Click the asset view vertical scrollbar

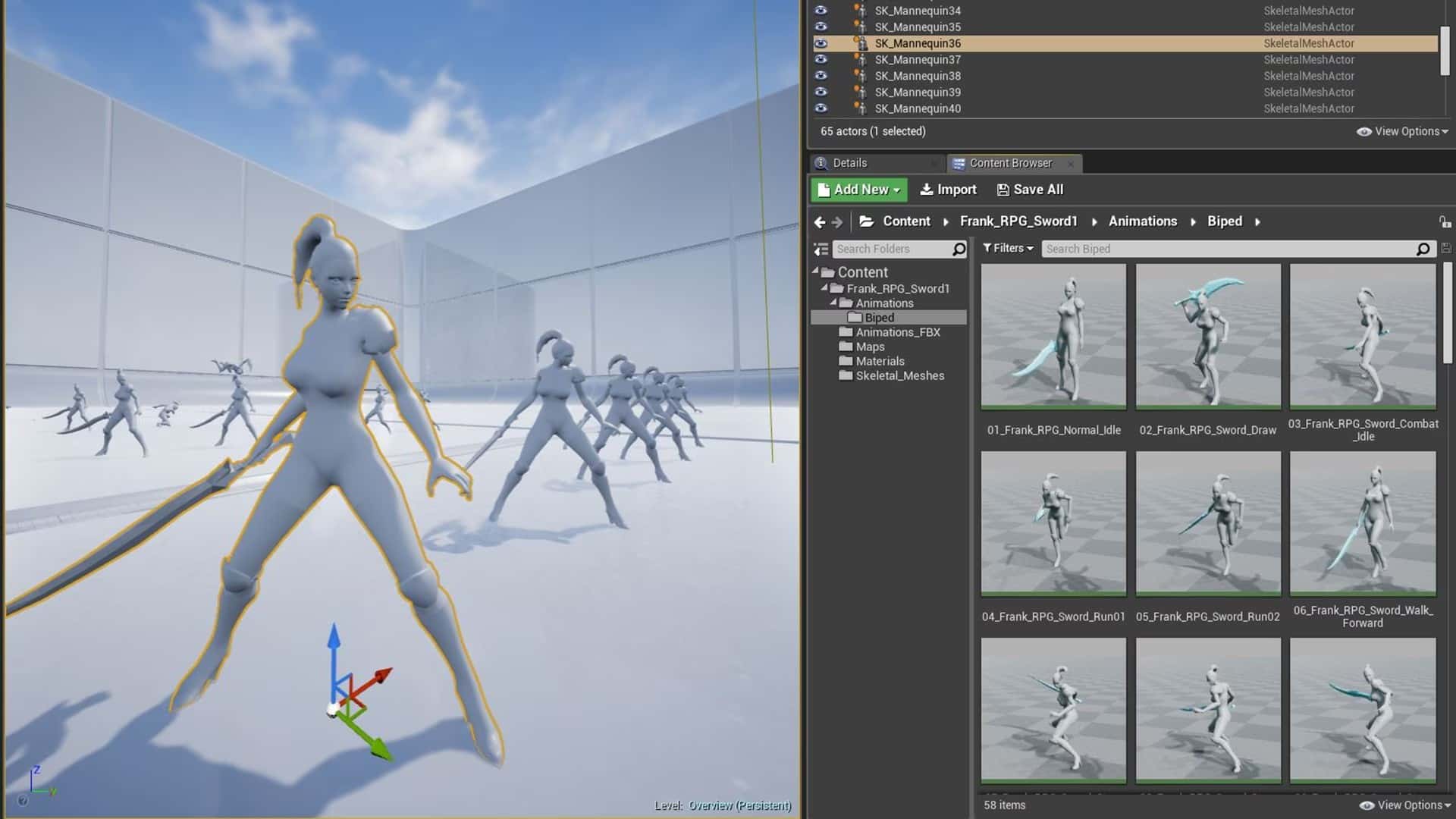click(x=1448, y=313)
